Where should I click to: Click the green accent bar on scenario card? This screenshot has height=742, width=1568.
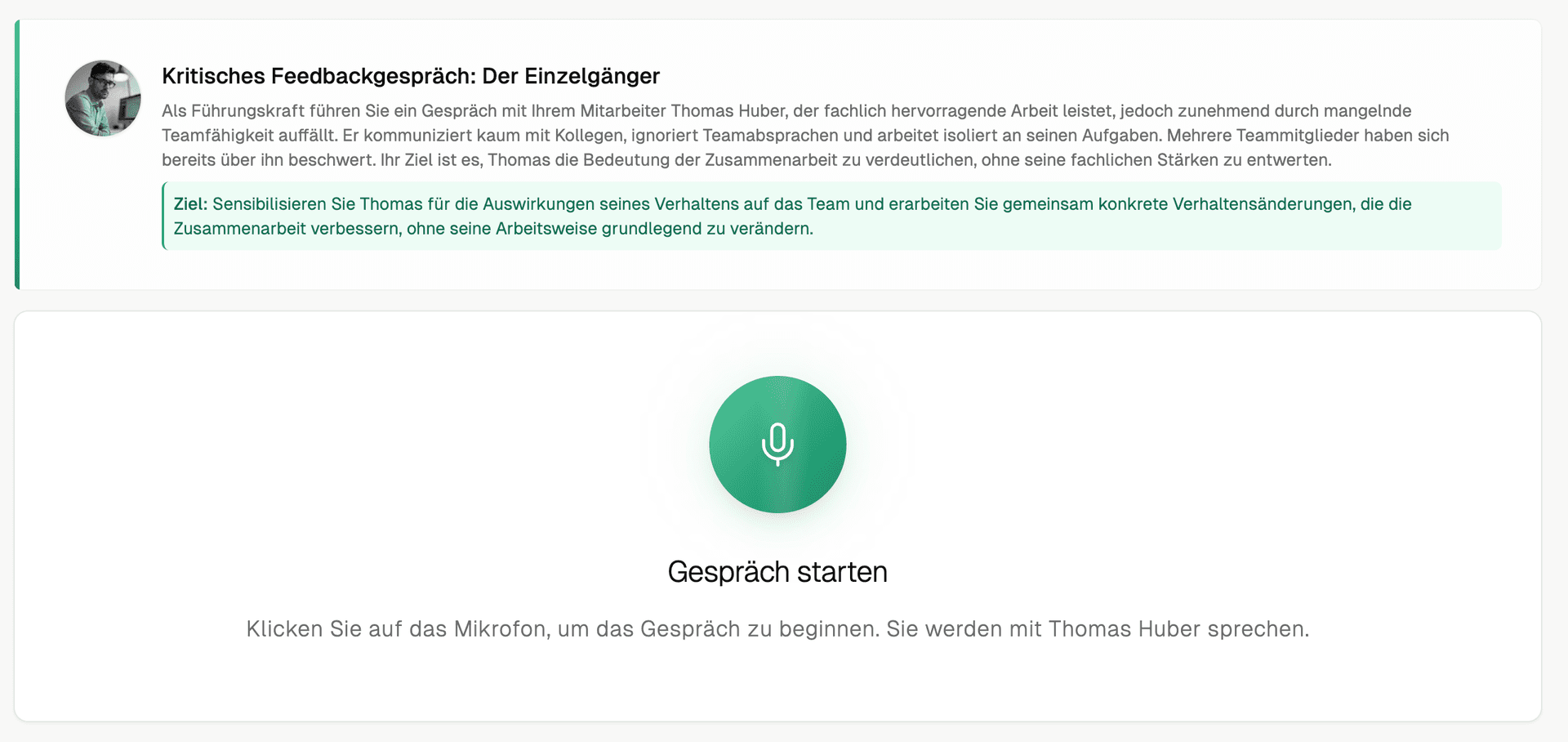[x=17, y=154]
